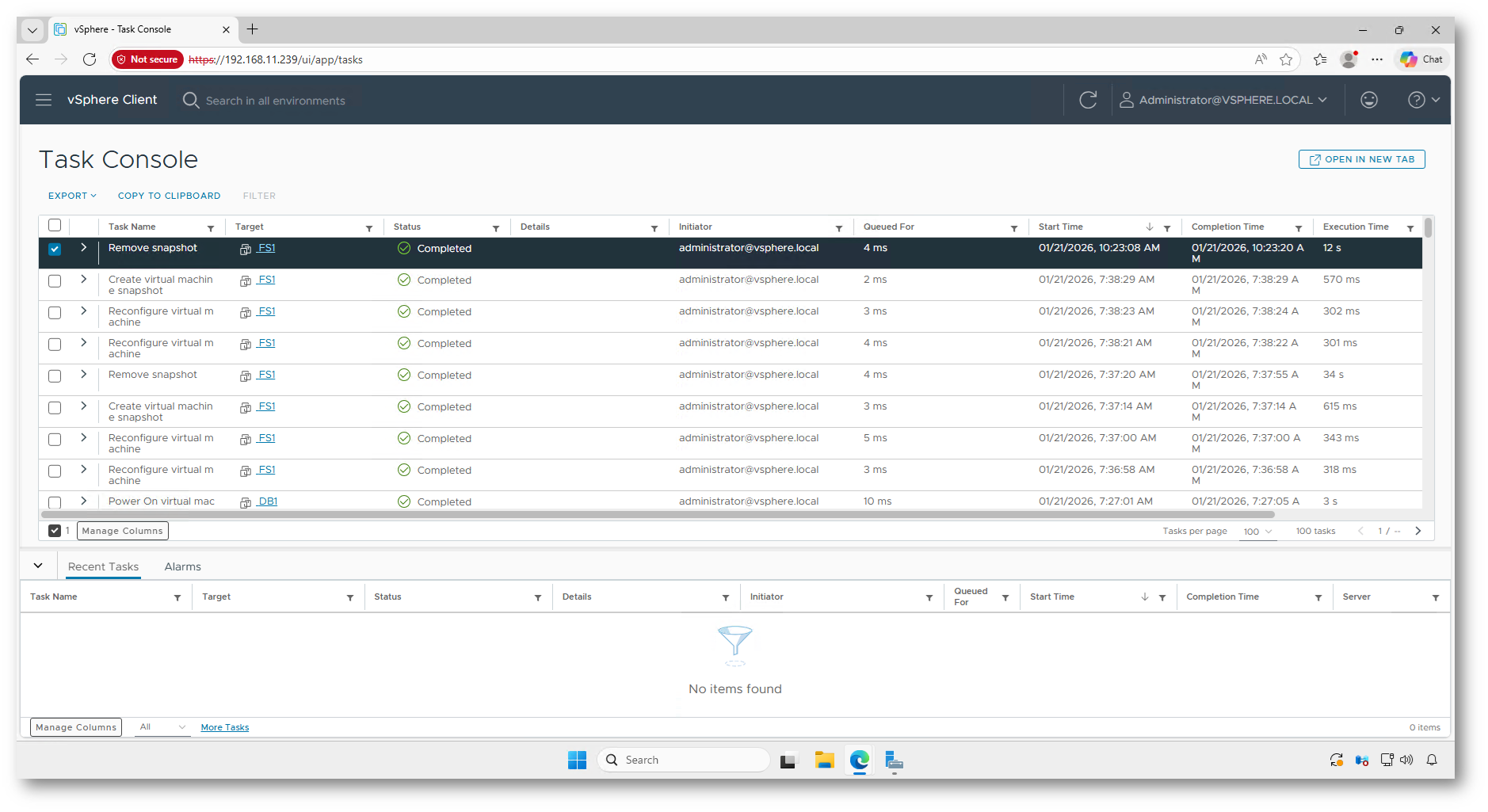
Task: Collapse the Recent Tasks bottom panel
Action: click(x=38, y=566)
